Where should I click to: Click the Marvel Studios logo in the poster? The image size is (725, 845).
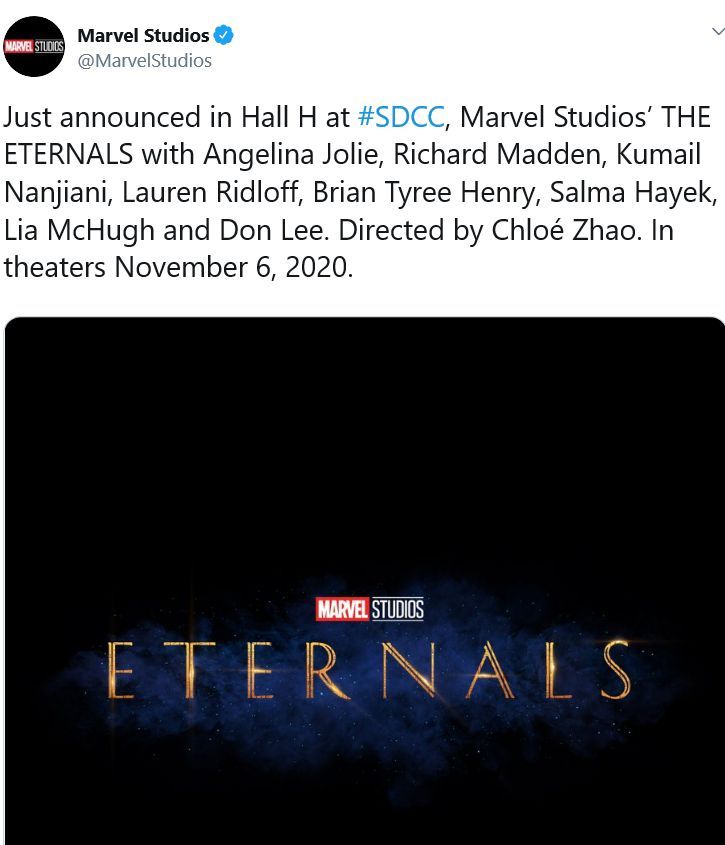[370, 608]
